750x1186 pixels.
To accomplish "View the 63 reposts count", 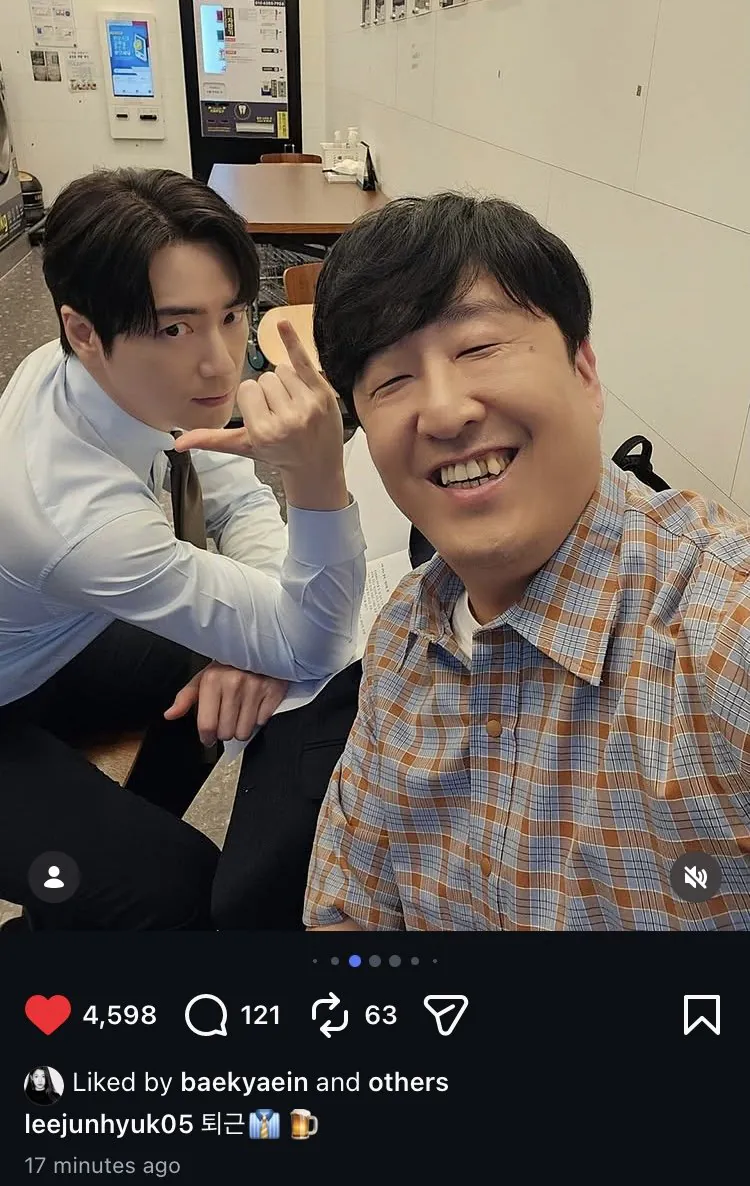I will tap(381, 1015).
